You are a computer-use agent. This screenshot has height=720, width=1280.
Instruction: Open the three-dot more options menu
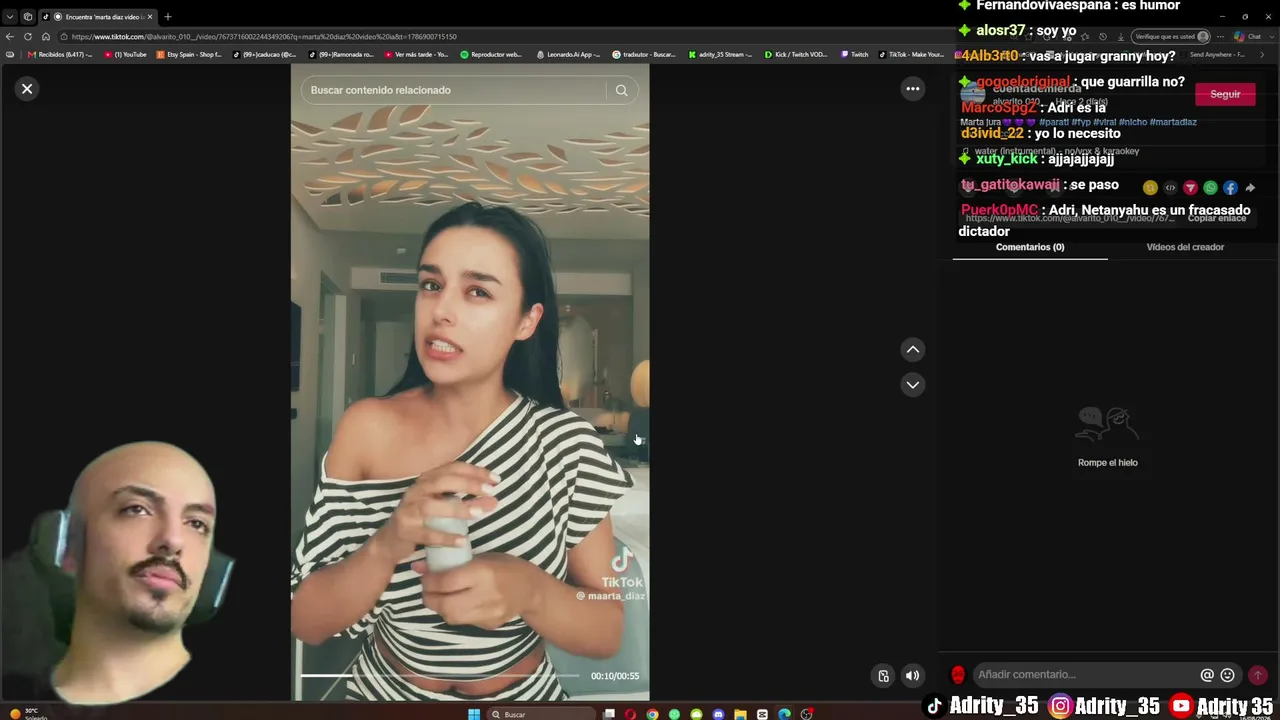[x=912, y=89]
